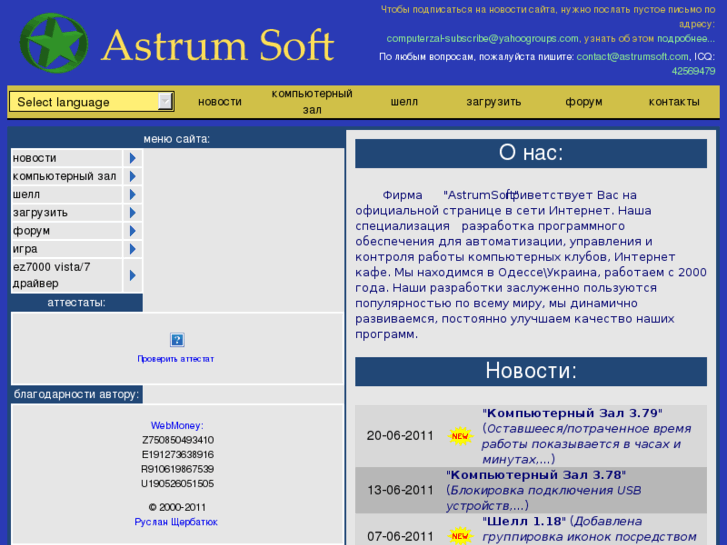Click the date 13-06-2011 in news
The width and height of the screenshot is (727, 545).
coord(400,490)
